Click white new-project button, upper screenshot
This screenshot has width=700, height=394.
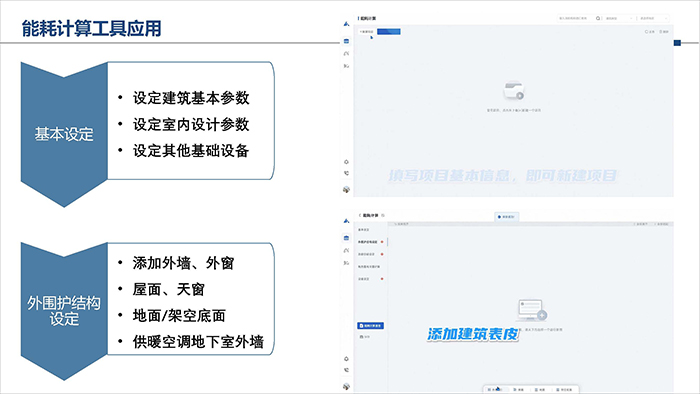tap(367, 32)
